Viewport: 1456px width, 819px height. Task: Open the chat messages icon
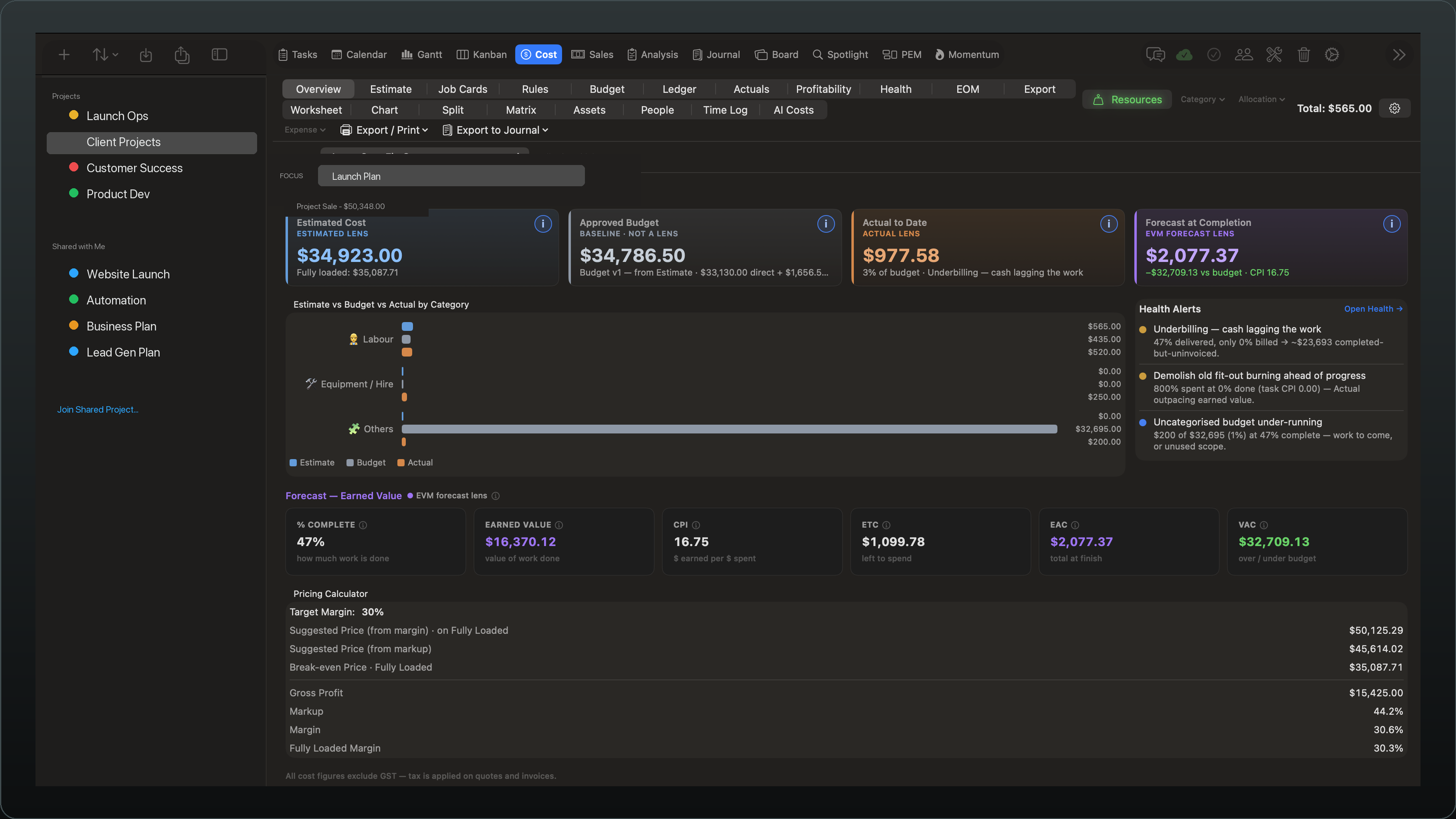point(1155,54)
